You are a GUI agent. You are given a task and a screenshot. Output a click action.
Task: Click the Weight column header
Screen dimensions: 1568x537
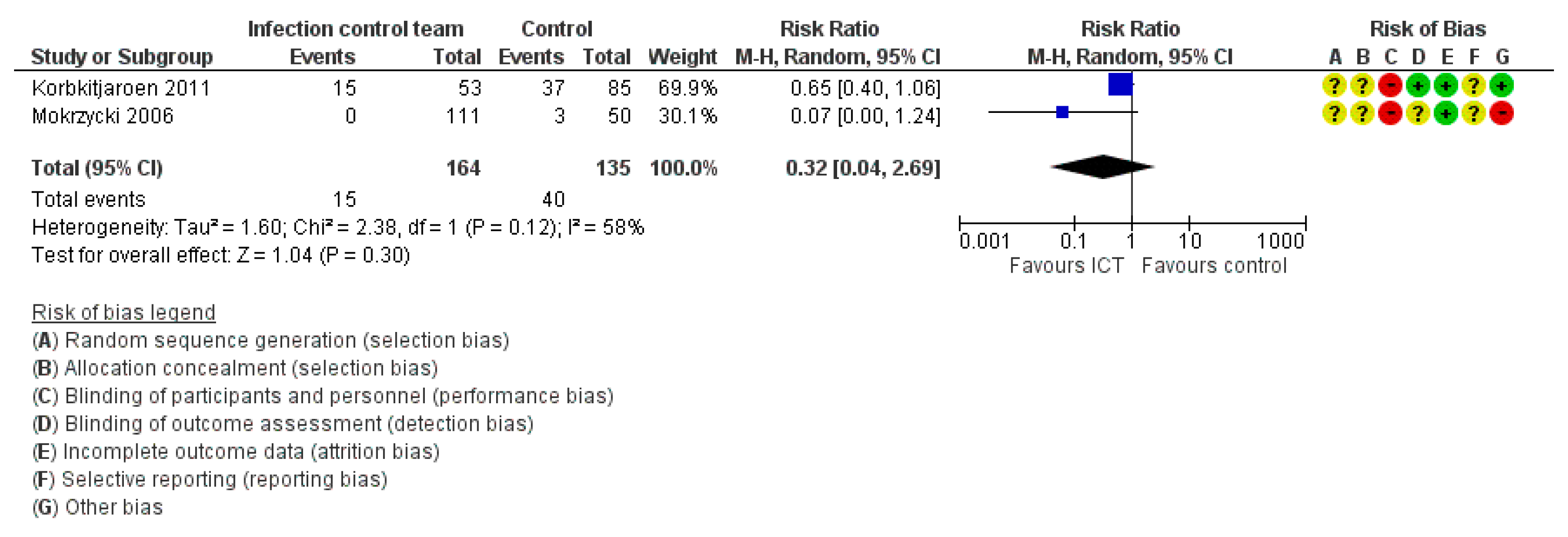682,57
